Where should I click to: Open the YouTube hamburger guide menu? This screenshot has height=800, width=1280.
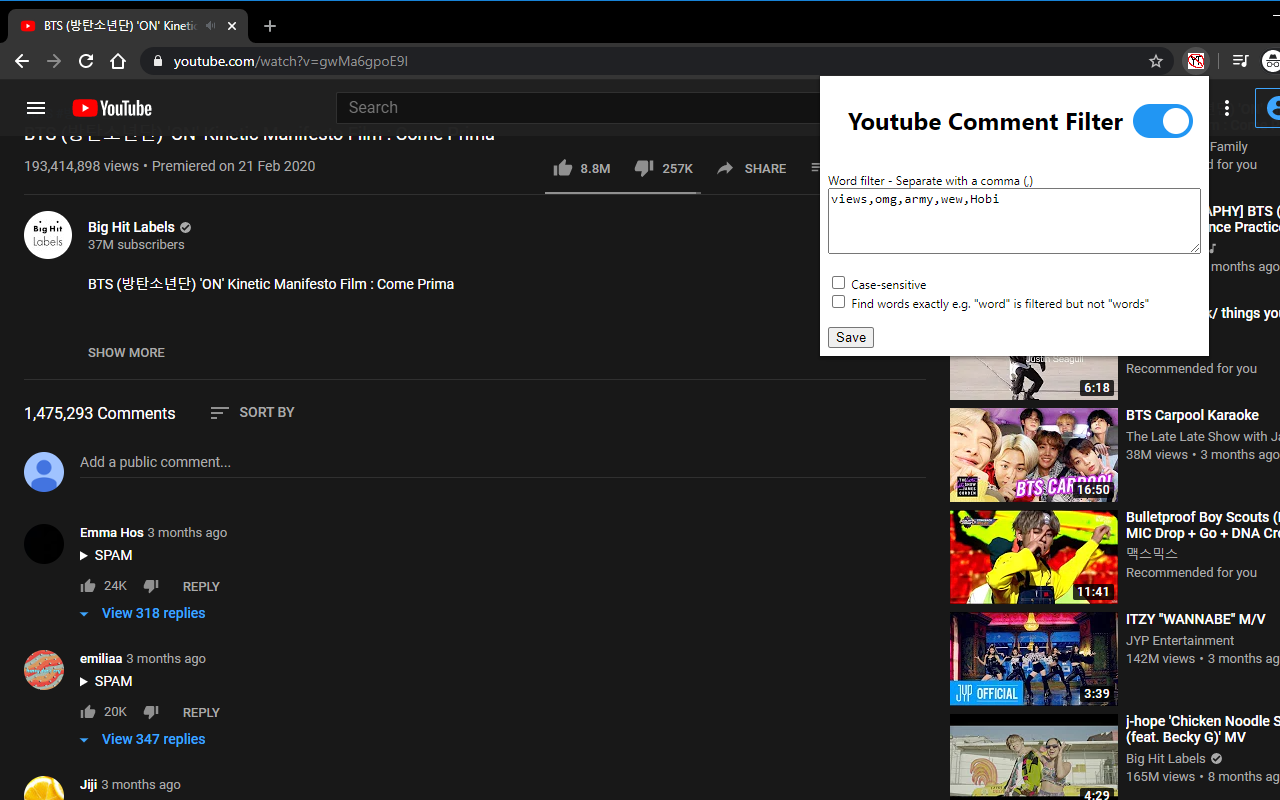click(36, 108)
